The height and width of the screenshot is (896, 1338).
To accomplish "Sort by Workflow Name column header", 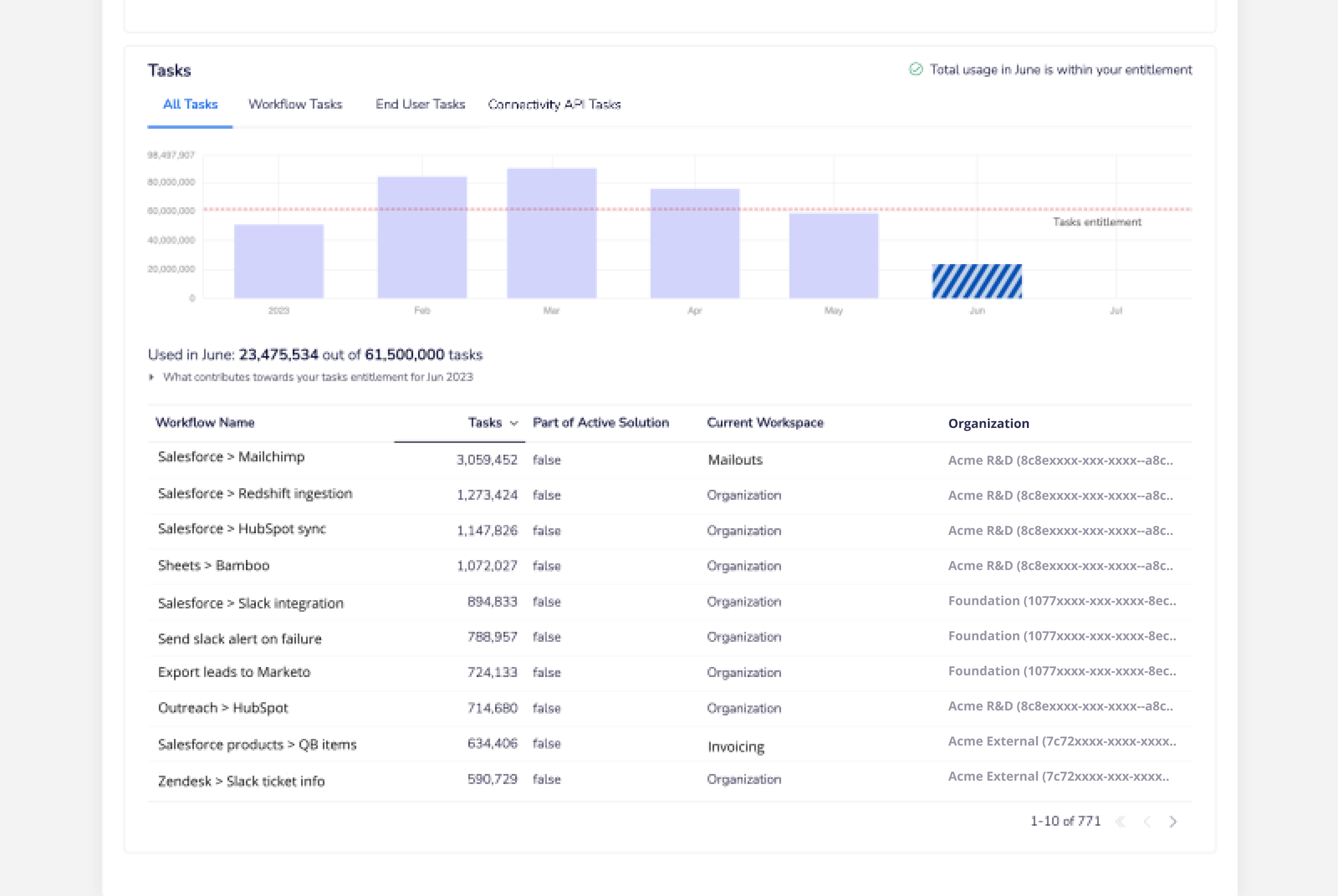I will 205,423.
